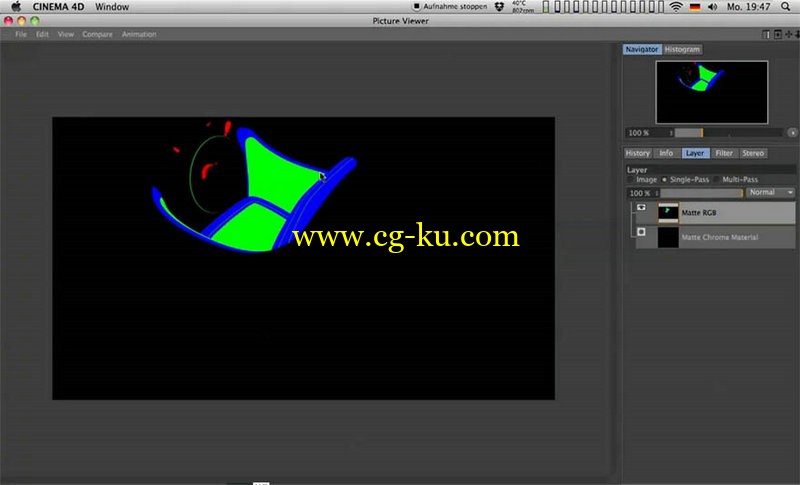This screenshot has width=800, height=485.
Task: Open the File menu in Picture Viewer
Action: 21,34
